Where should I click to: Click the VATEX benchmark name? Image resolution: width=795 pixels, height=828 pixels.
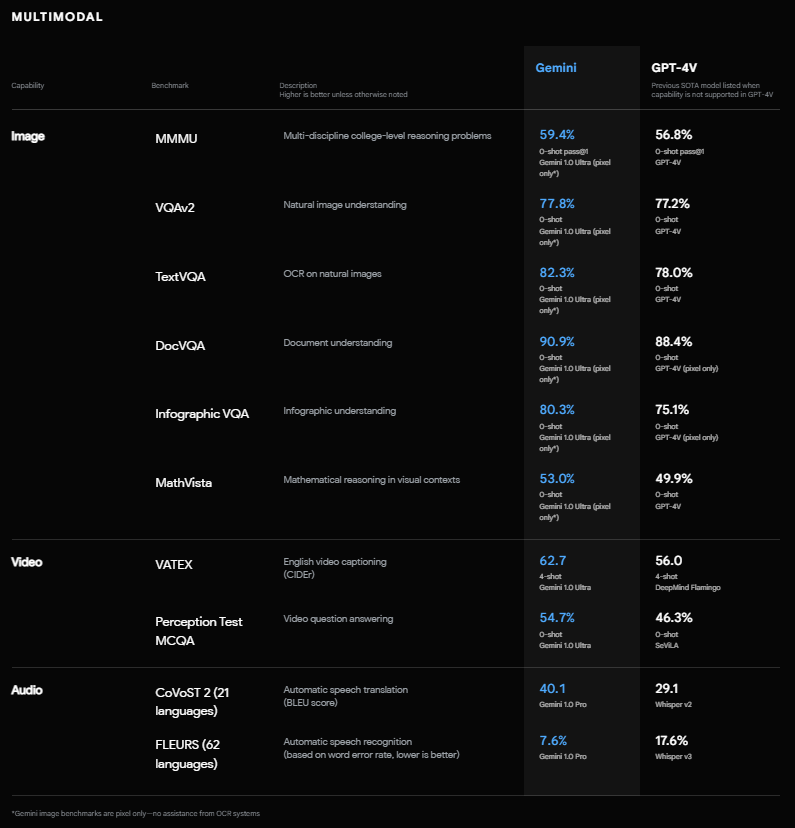click(x=174, y=565)
